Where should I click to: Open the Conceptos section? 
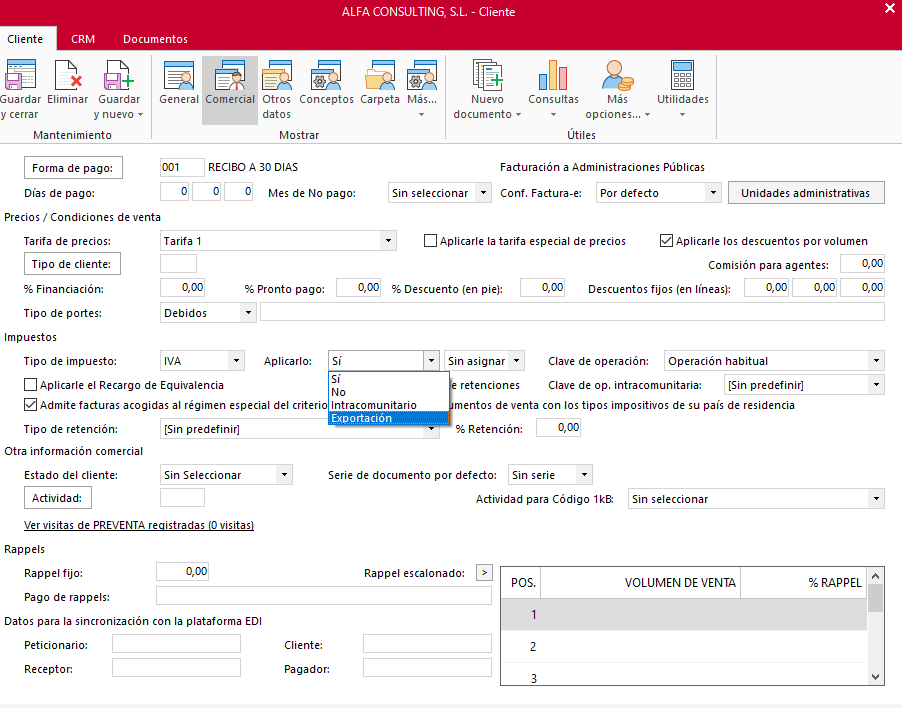coord(326,83)
